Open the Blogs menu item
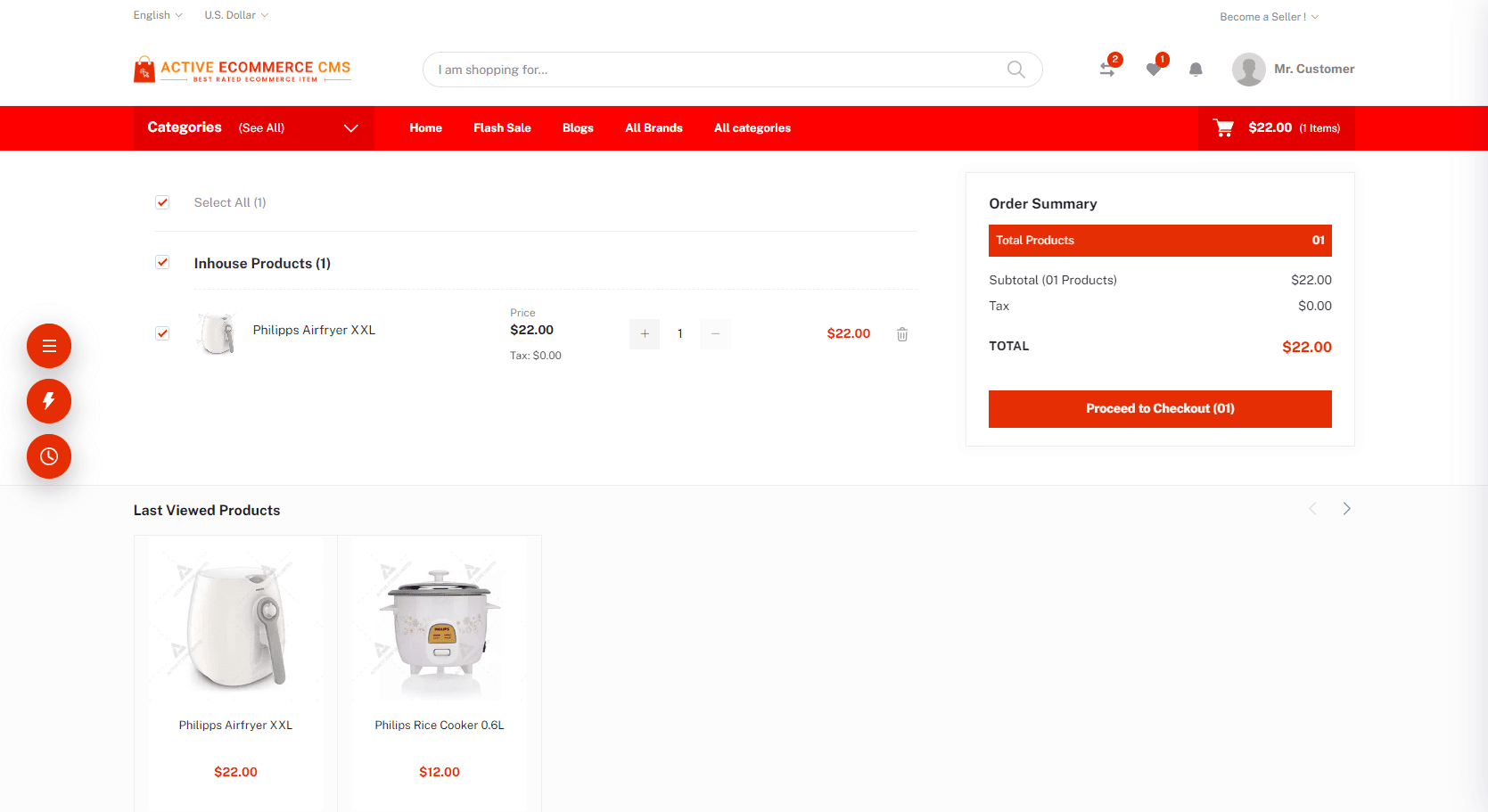This screenshot has height=812, width=1488. [578, 128]
